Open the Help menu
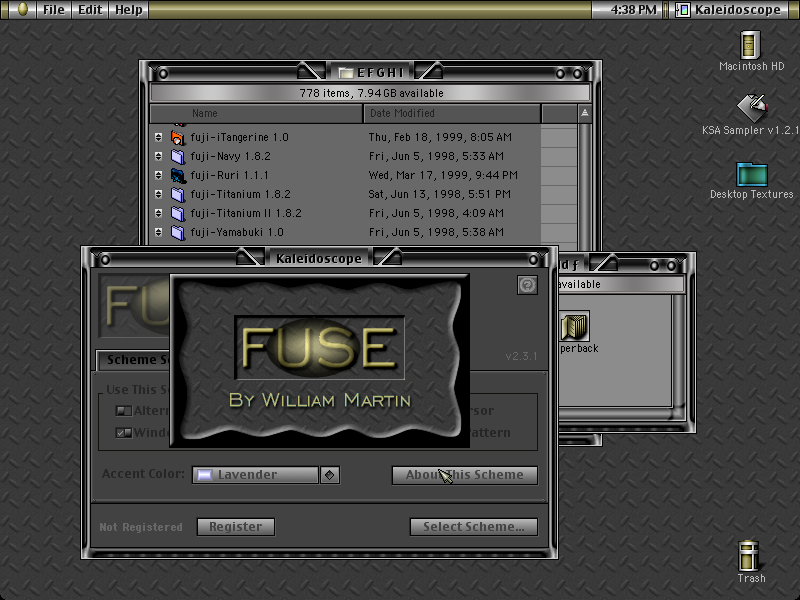The width and height of the screenshot is (800, 600). coord(129,10)
